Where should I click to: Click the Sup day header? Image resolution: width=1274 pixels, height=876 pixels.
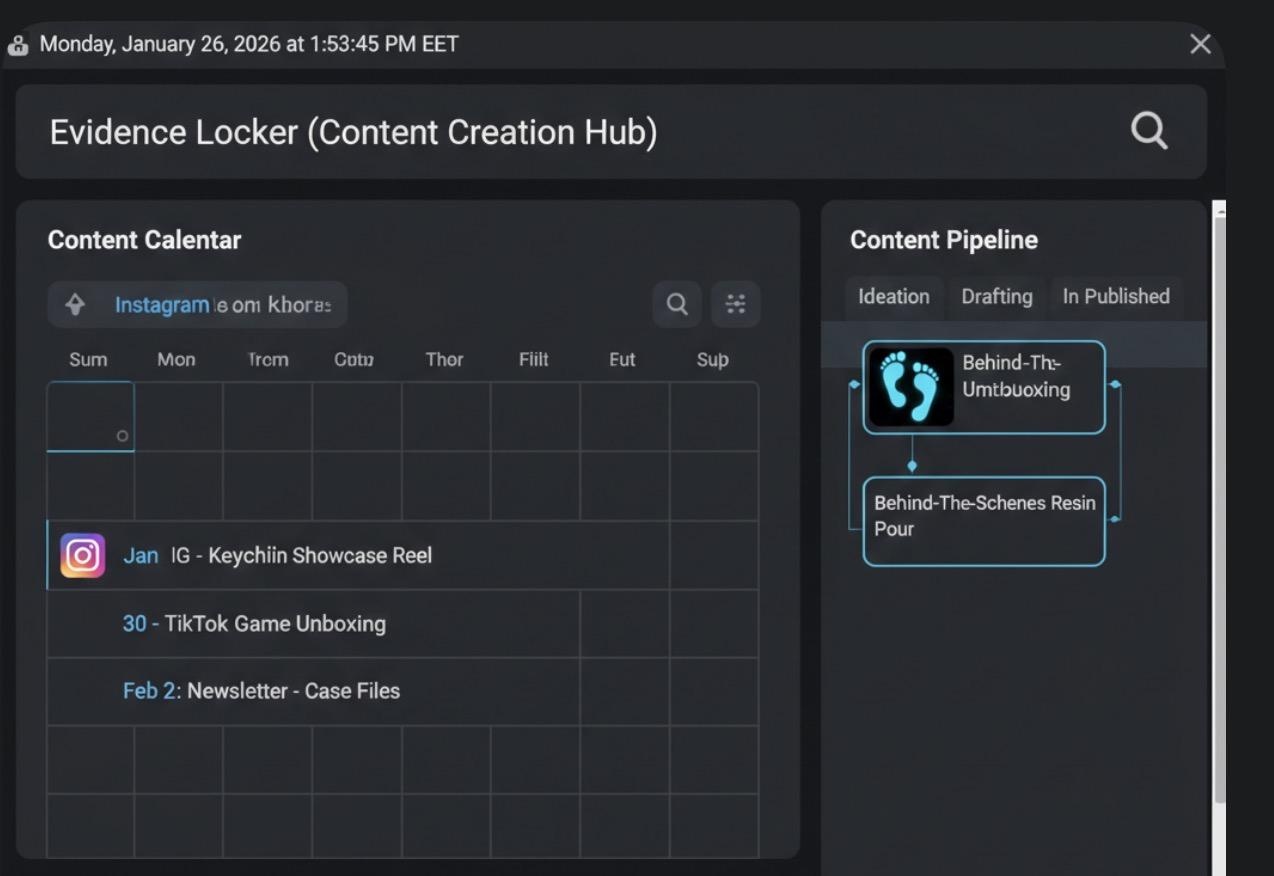pos(712,360)
